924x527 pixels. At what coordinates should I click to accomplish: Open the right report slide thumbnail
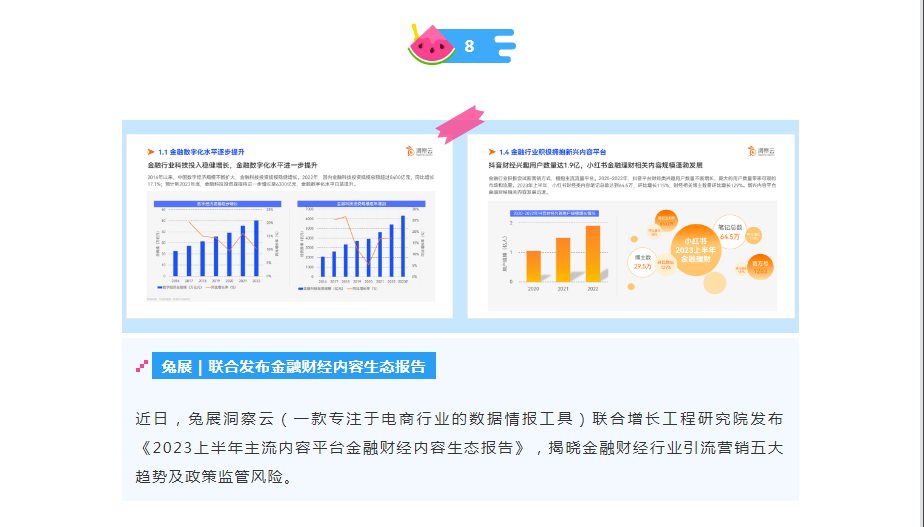pyautogui.click(x=631, y=226)
